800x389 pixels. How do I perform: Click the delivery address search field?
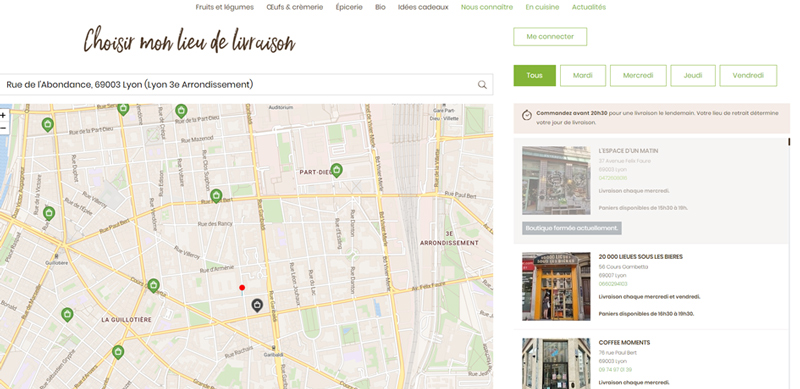246,85
